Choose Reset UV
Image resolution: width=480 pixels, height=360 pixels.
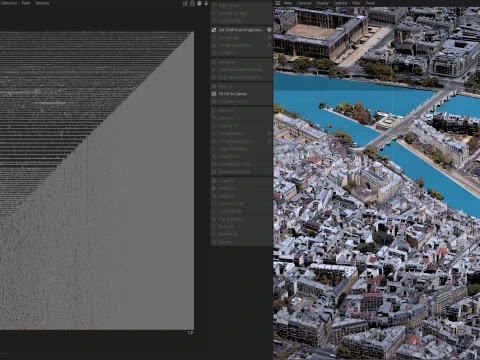(x=241, y=196)
